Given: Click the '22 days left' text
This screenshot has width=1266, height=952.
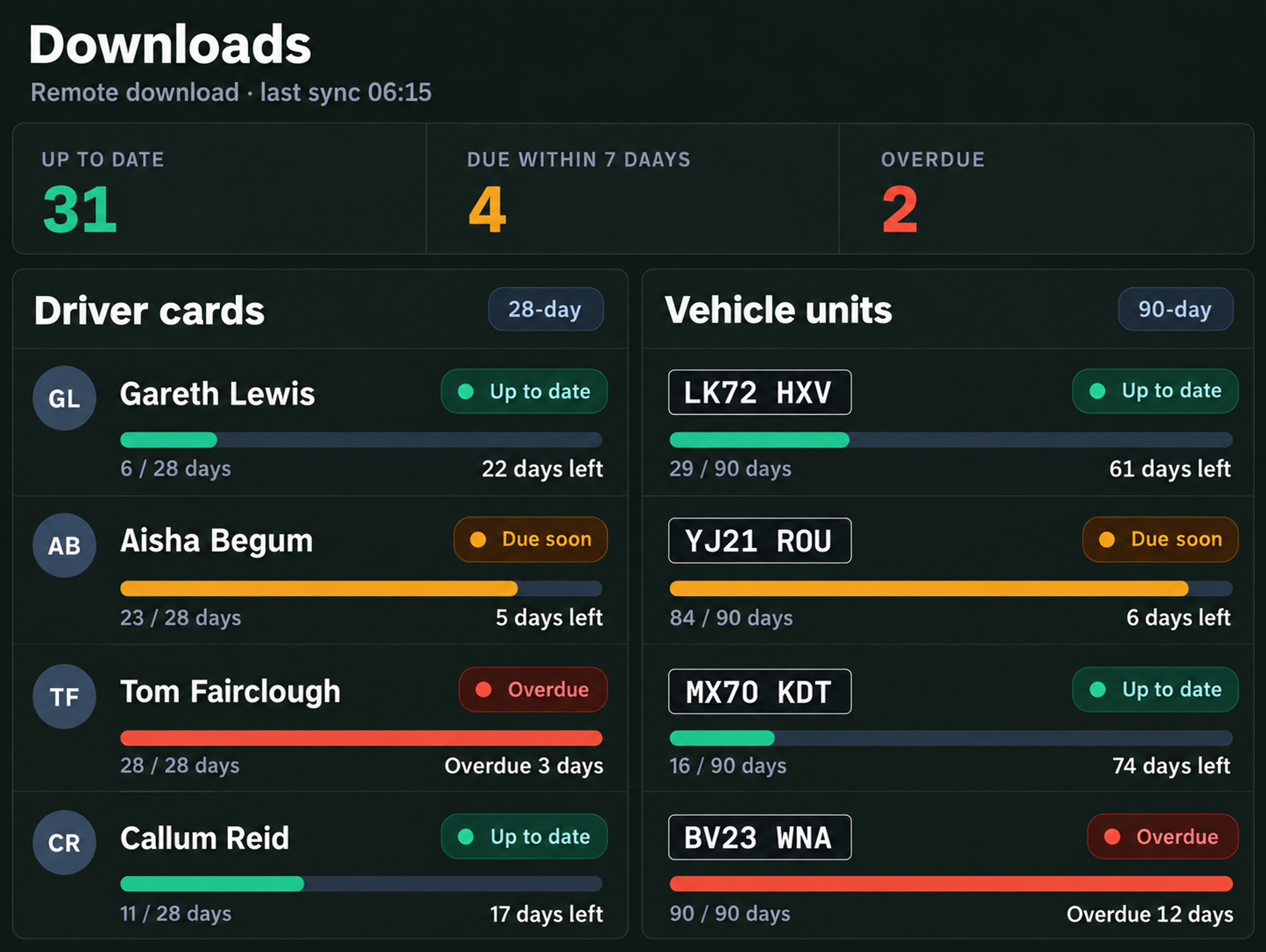Looking at the screenshot, I should pos(542,469).
